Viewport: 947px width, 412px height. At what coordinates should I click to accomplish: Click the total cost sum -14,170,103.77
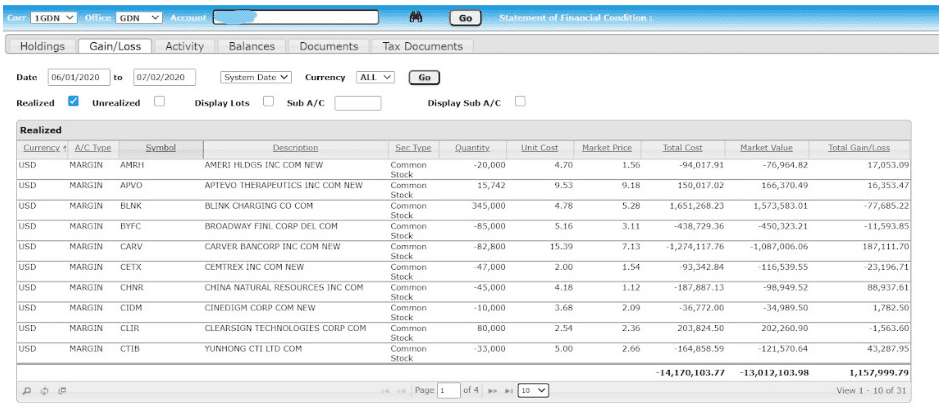[690, 373]
